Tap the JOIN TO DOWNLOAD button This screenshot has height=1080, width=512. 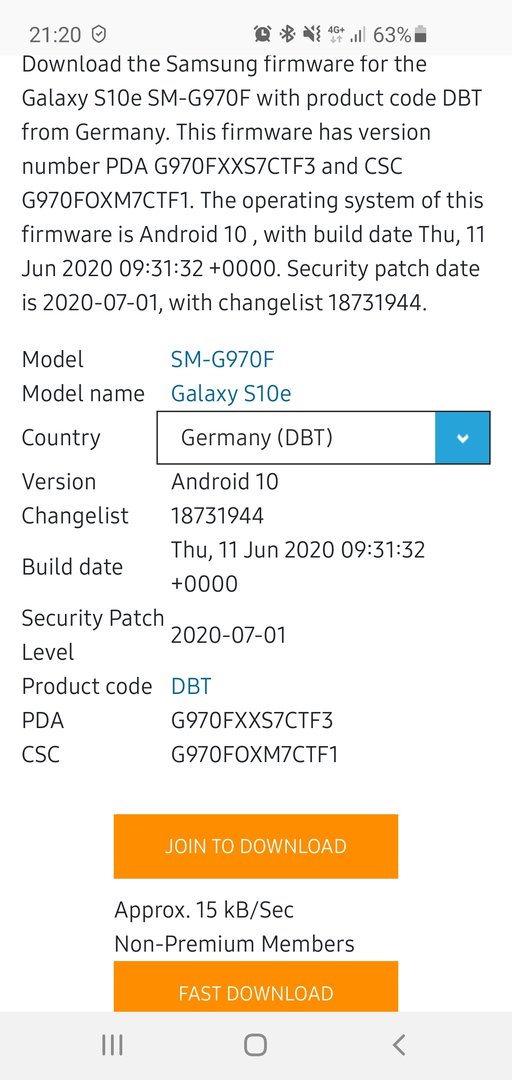click(x=256, y=846)
